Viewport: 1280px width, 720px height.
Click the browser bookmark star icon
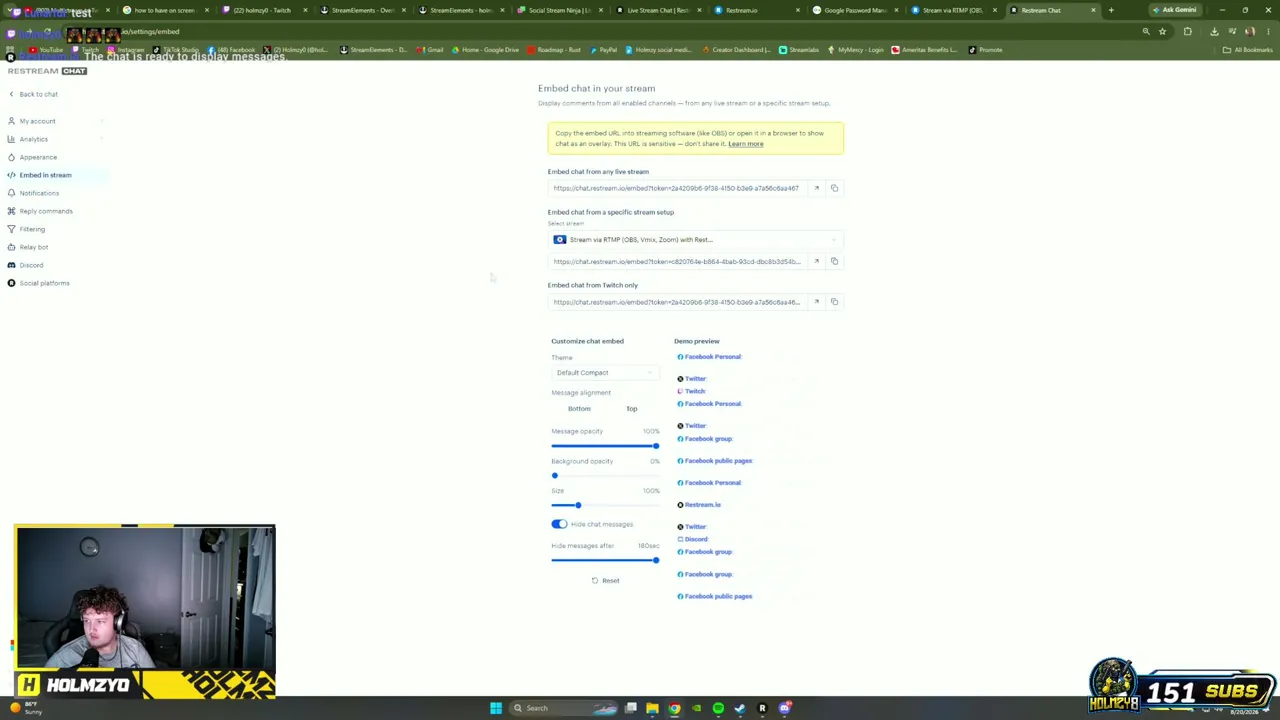(x=1162, y=32)
